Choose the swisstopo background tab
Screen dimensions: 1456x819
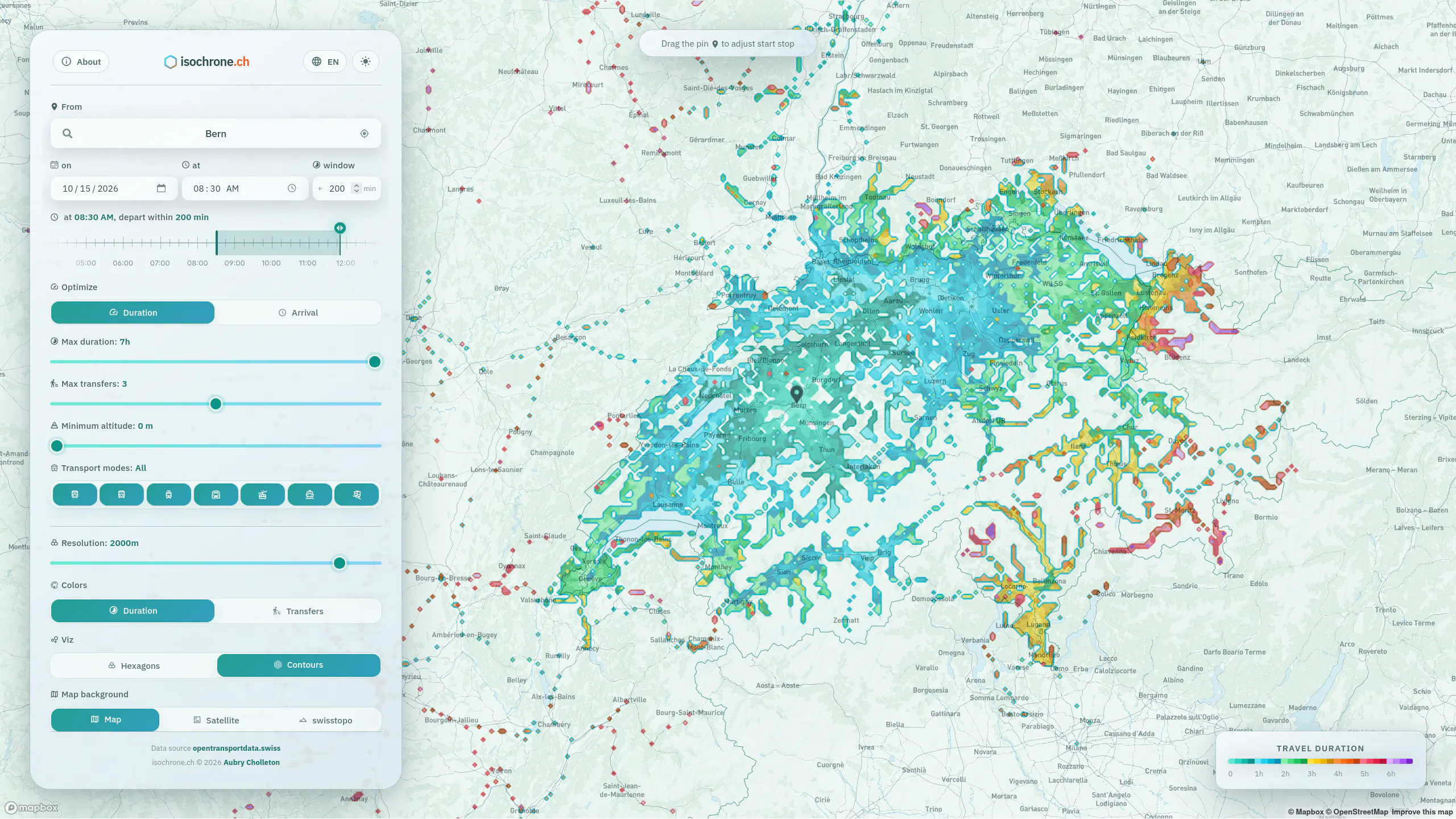[325, 721]
